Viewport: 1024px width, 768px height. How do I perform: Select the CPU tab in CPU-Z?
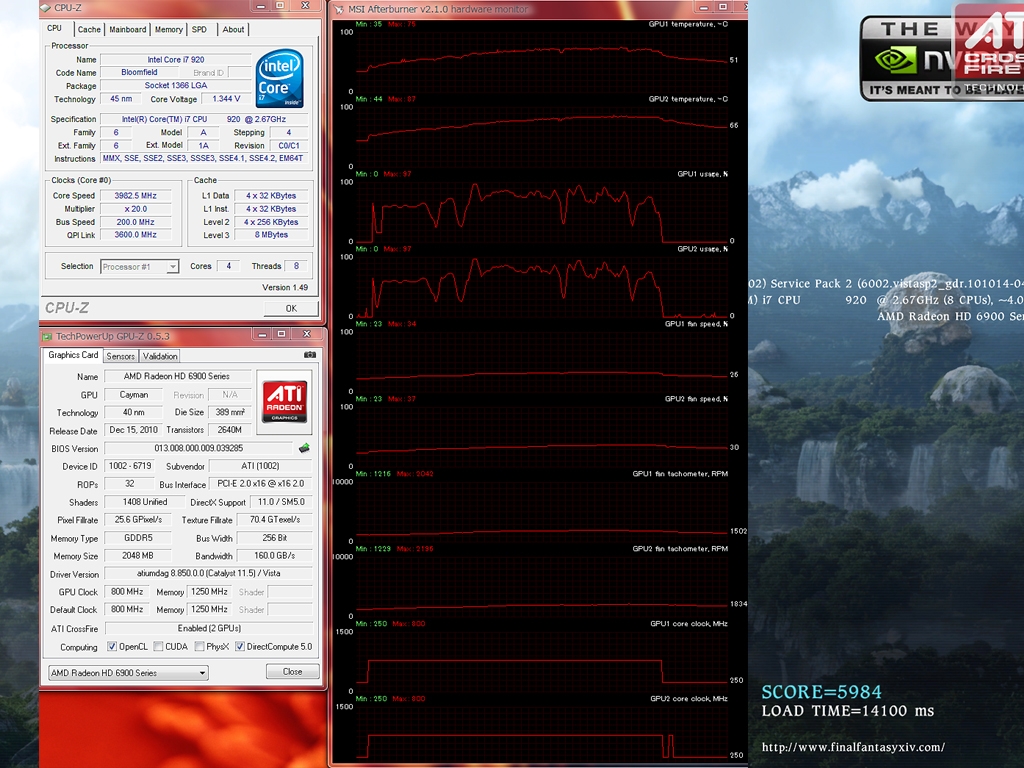click(54, 28)
